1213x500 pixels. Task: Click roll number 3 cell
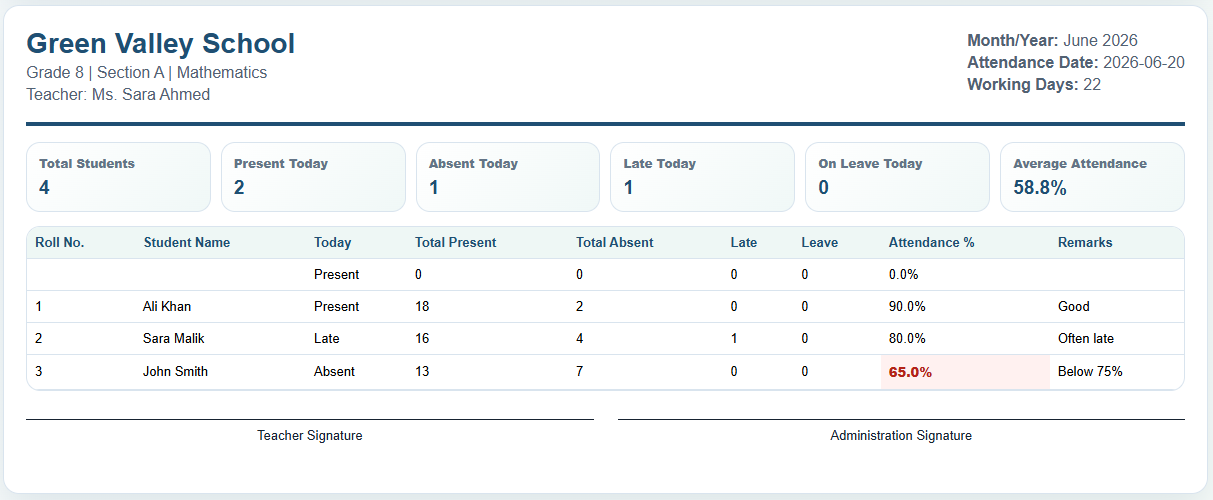pyautogui.click(x=81, y=372)
